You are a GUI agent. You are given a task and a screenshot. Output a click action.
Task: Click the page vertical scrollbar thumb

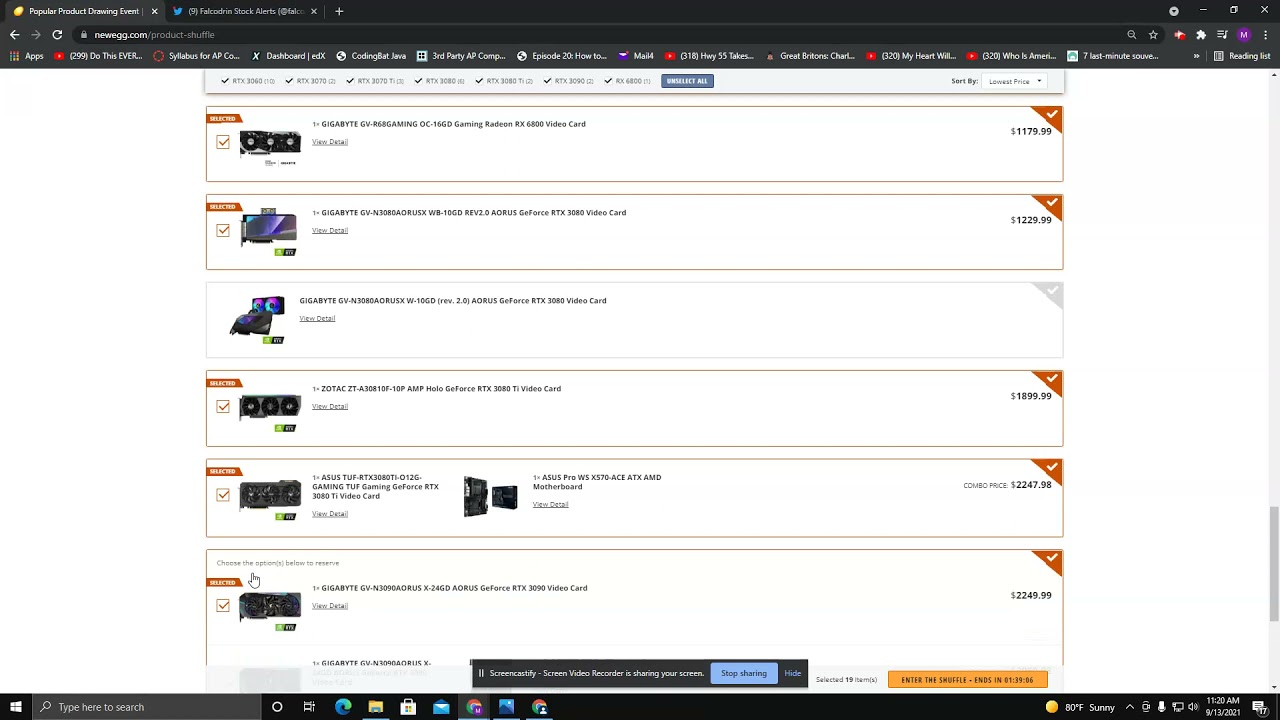1273,563
